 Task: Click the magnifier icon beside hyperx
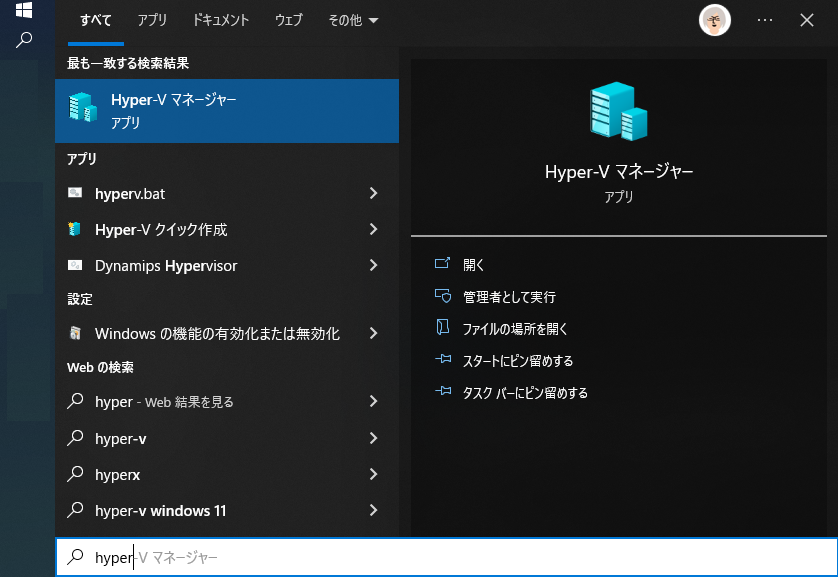(75, 474)
